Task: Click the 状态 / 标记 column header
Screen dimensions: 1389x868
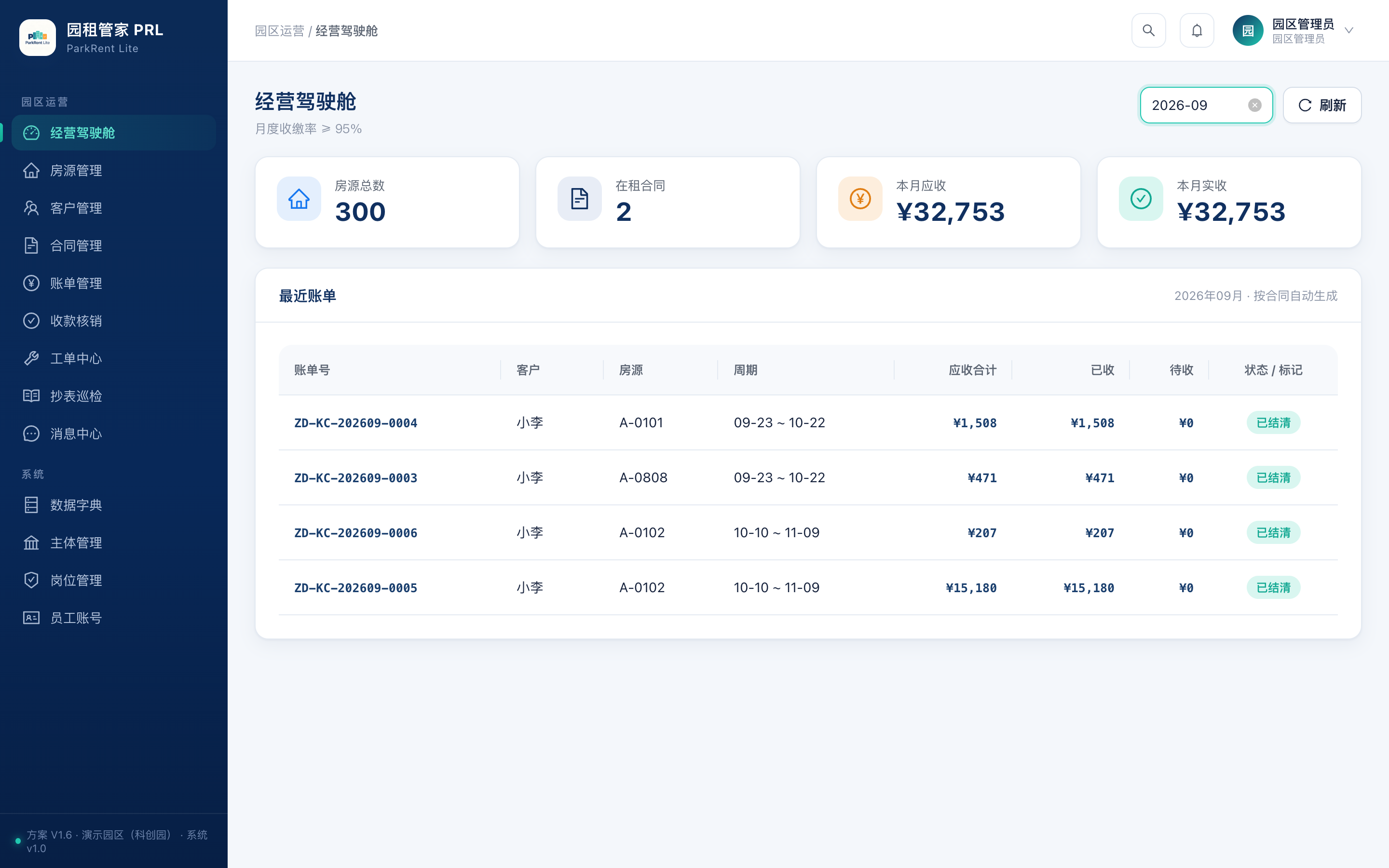Action: tap(1273, 370)
